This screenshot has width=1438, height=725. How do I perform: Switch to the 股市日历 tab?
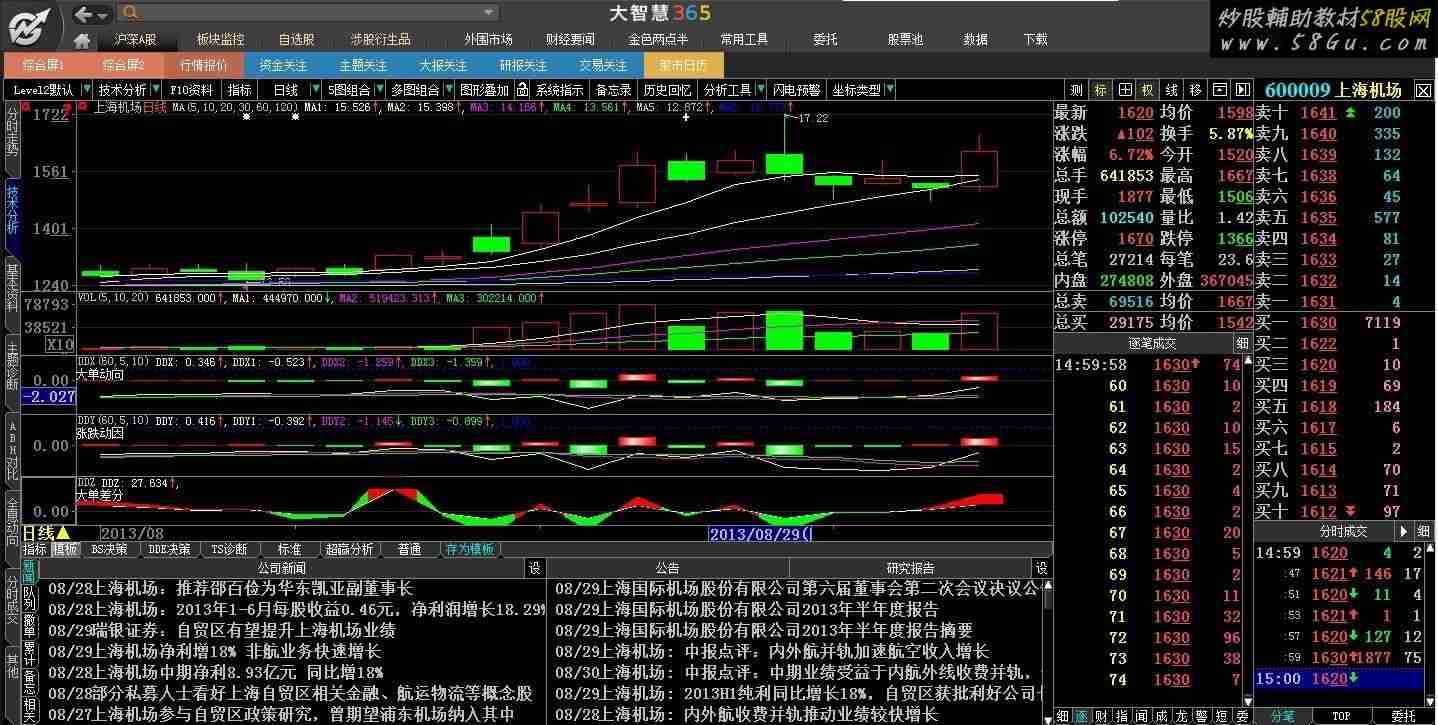(683, 65)
